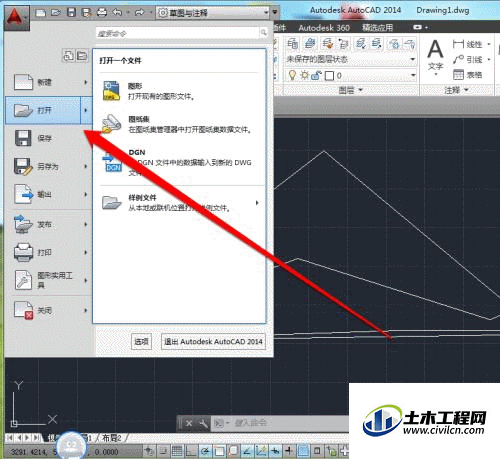Click the 选项 options button

coord(141,342)
